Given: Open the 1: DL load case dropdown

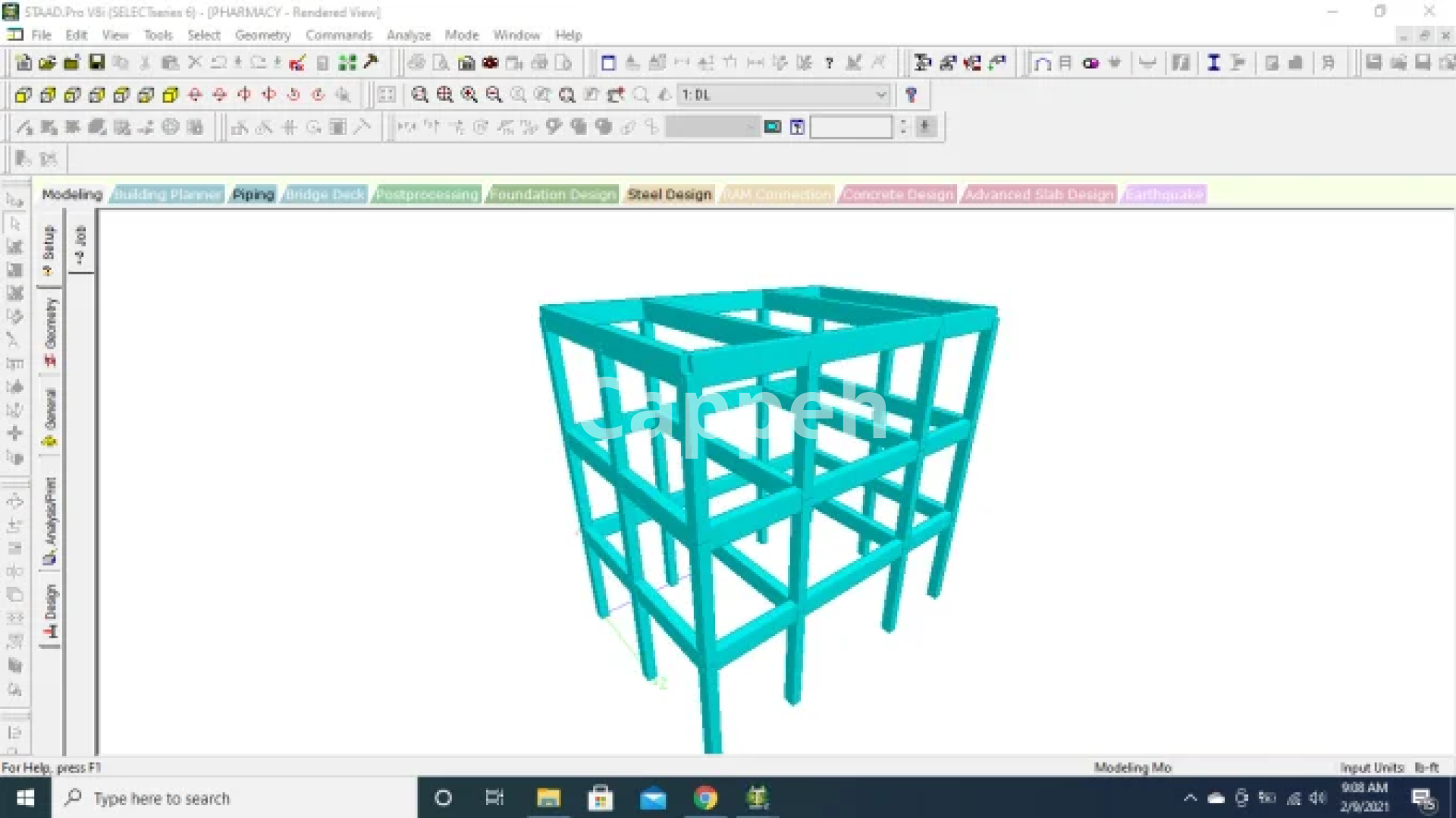Looking at the screenshot, I should pos(880,95).
